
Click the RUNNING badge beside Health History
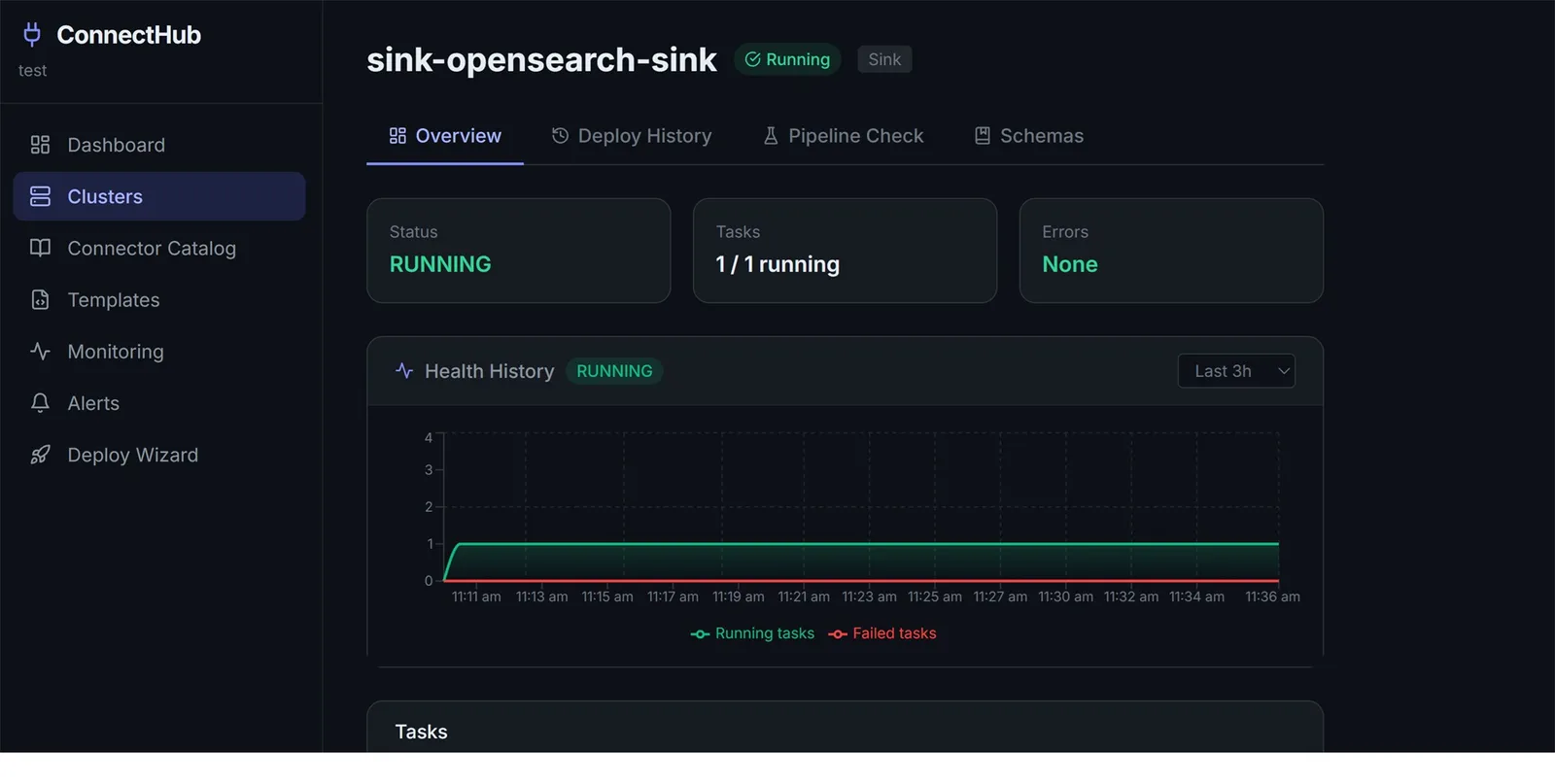[x=614, y=371]
